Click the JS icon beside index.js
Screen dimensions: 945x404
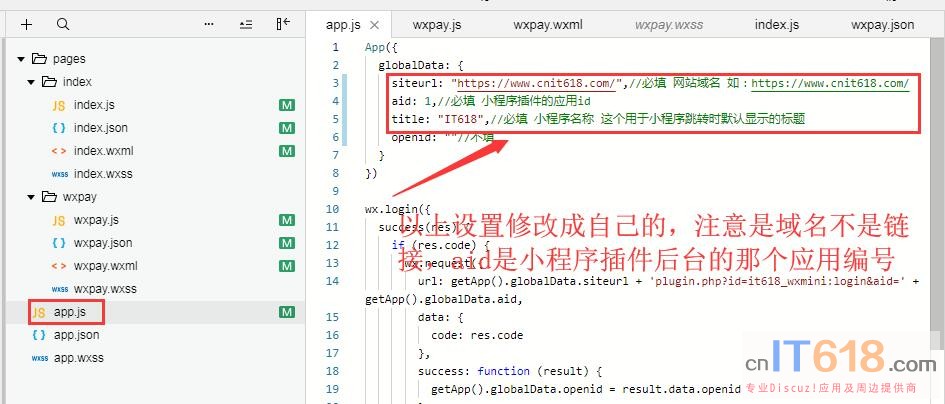point(58,106)
